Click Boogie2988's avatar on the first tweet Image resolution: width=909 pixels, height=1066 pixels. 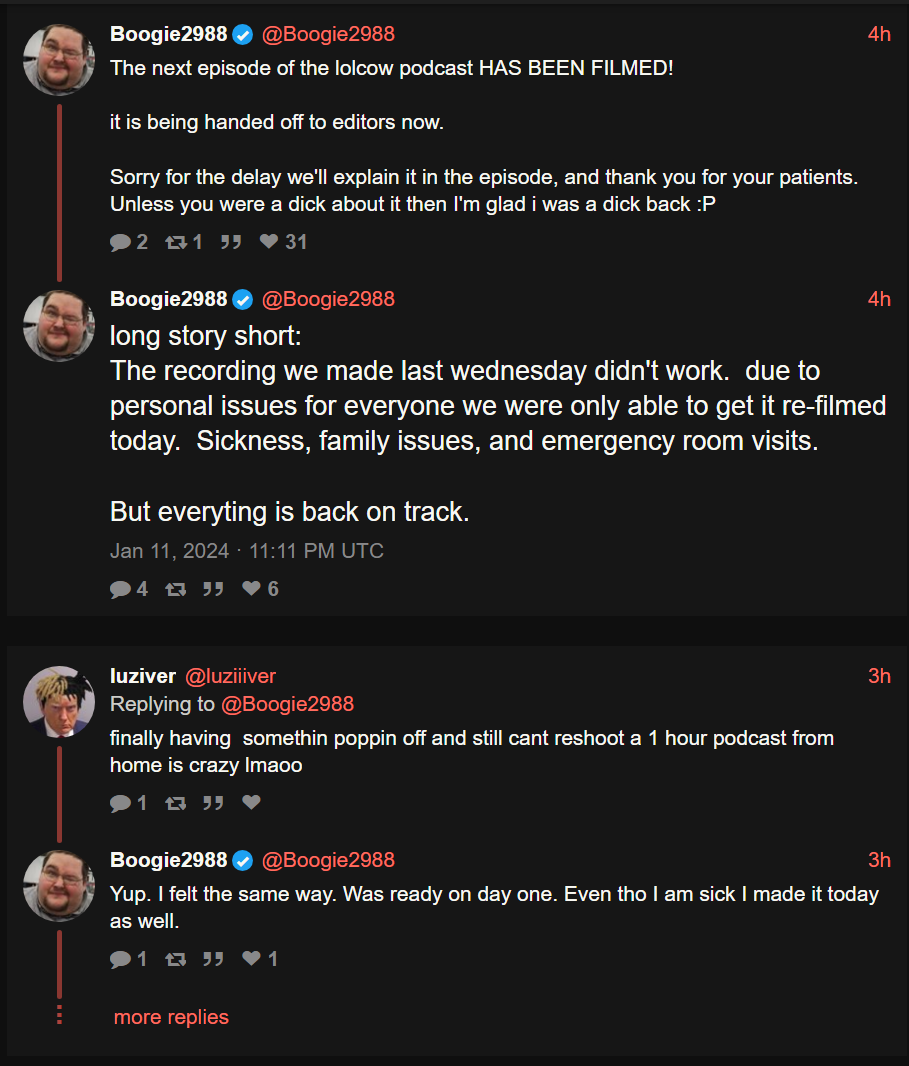pos(59,59)
